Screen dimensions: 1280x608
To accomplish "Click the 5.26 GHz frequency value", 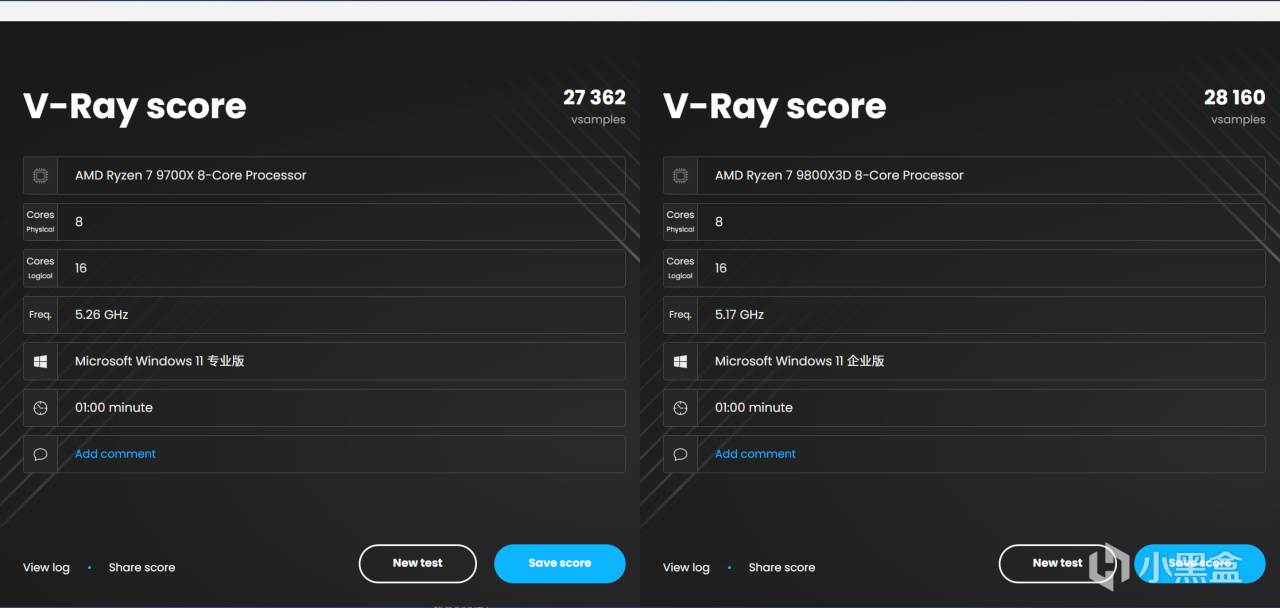I will coord(102,315).
